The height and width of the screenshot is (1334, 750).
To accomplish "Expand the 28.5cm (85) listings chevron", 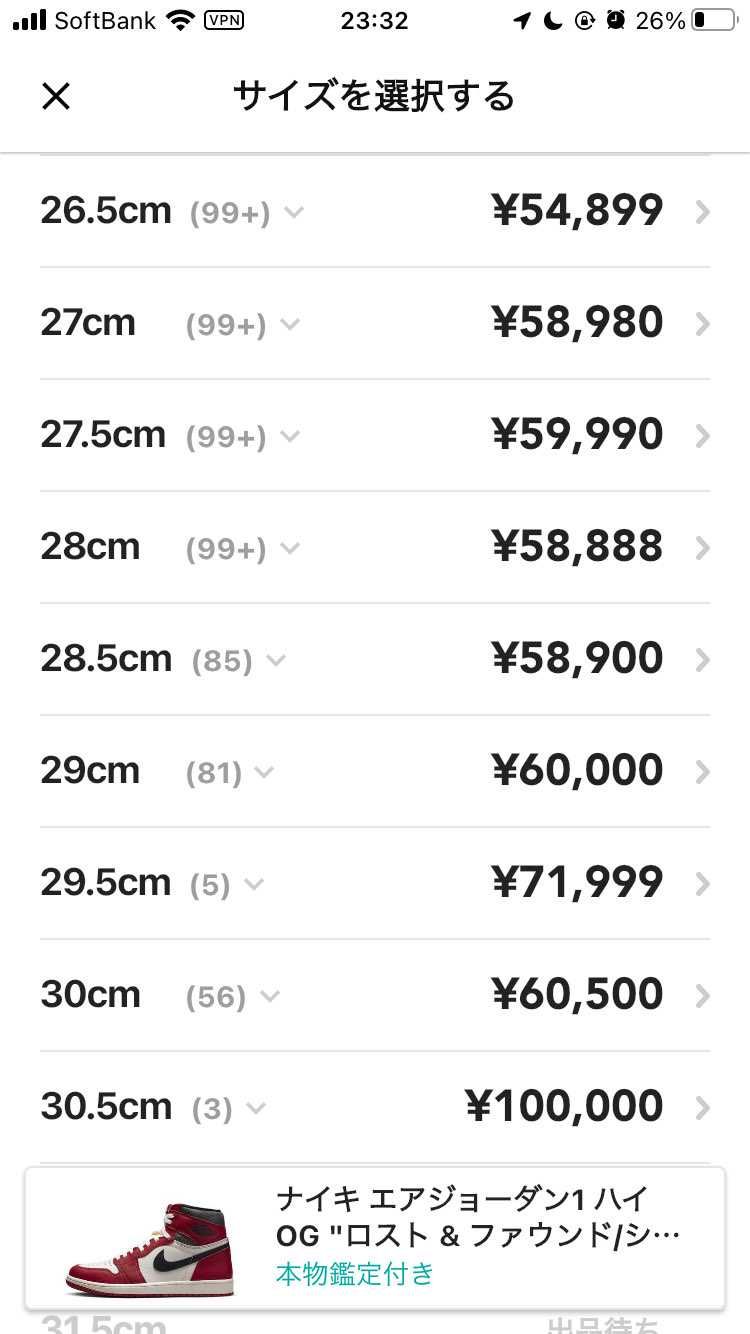I will tap(275, 661).
